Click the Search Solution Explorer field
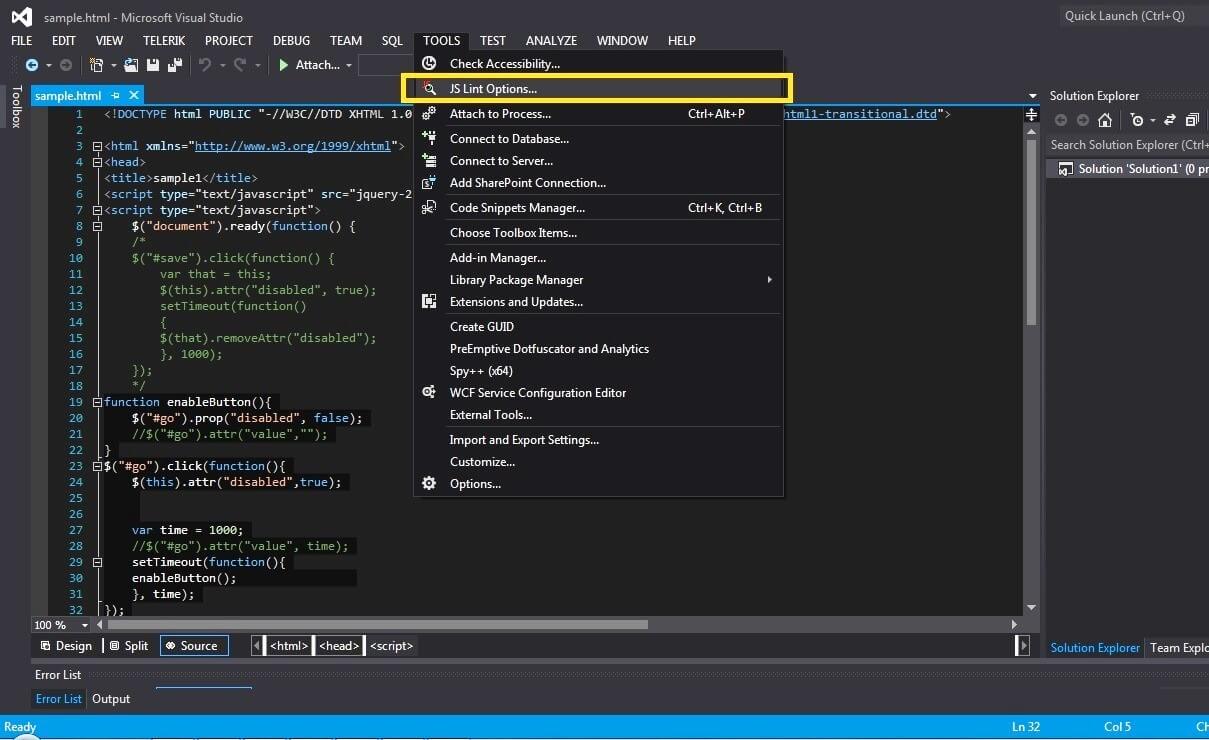This screenshot has width=1209, height=740. coord(1128,145)
